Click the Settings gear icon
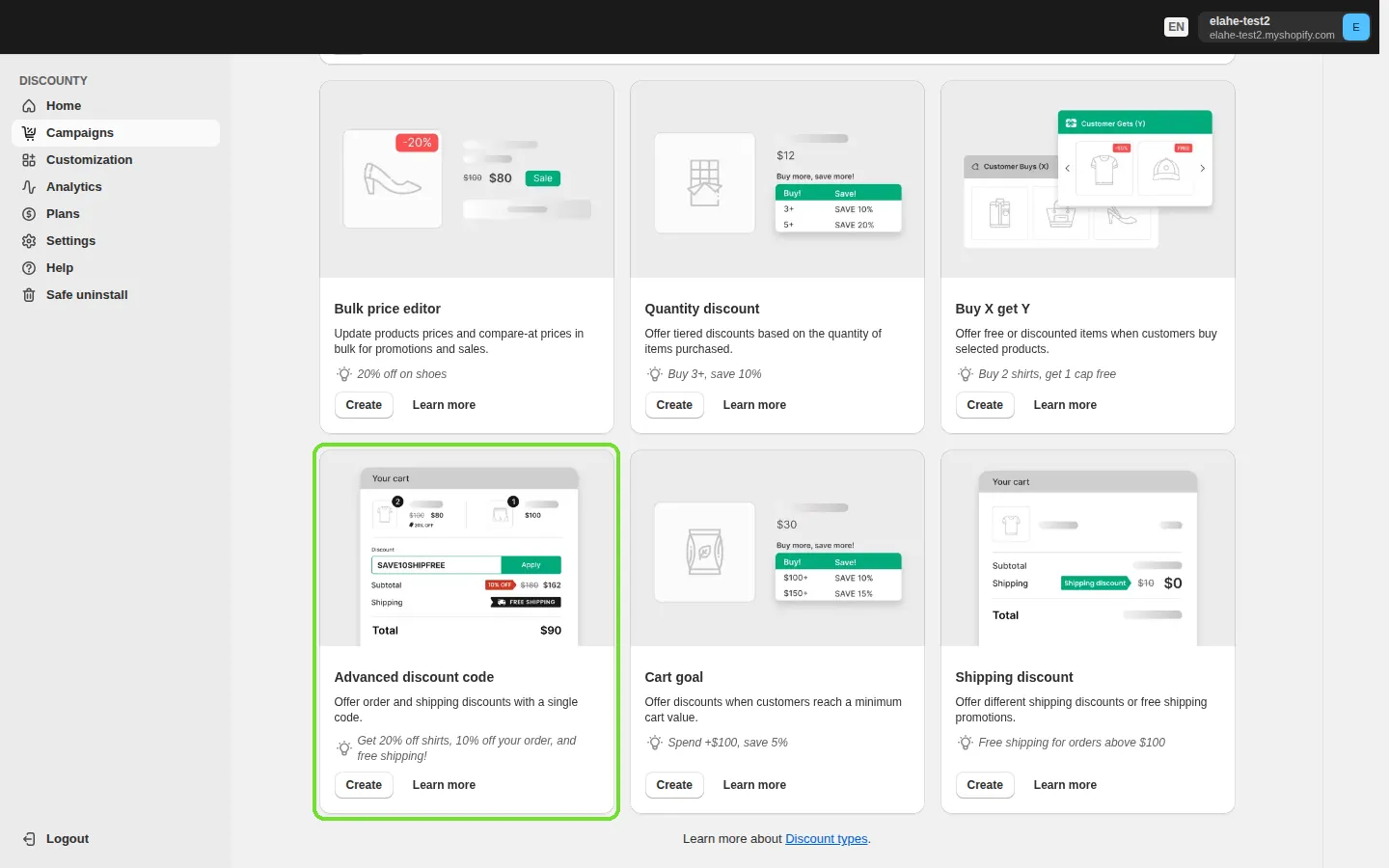Screen dimensions: 1389x868 pos(29,241)
